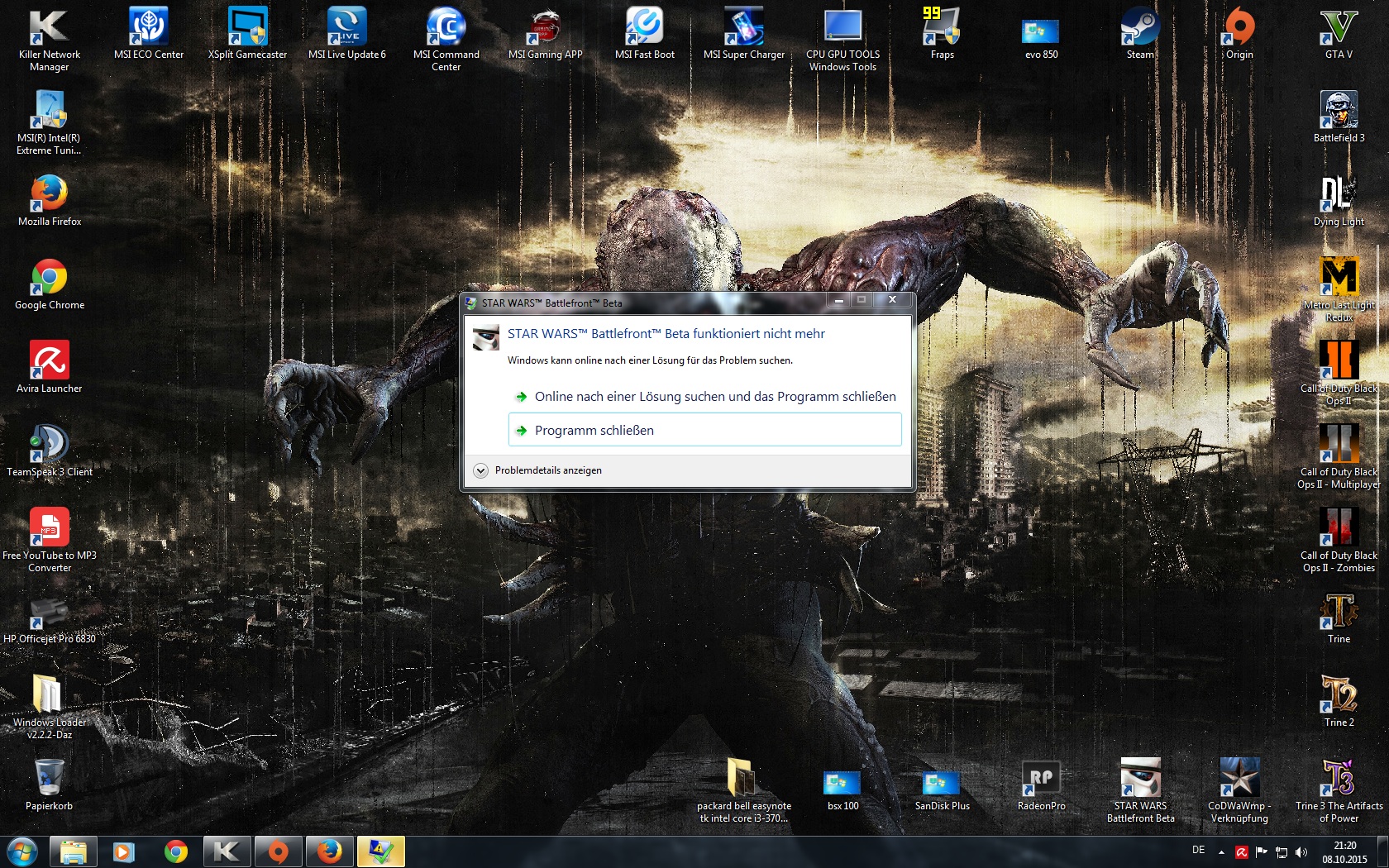Select MSI Intel Extreme Tuning icon

tap(49, 122)
